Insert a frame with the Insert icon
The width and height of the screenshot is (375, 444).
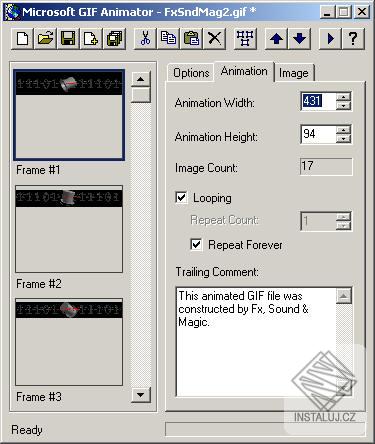[91, 39]
